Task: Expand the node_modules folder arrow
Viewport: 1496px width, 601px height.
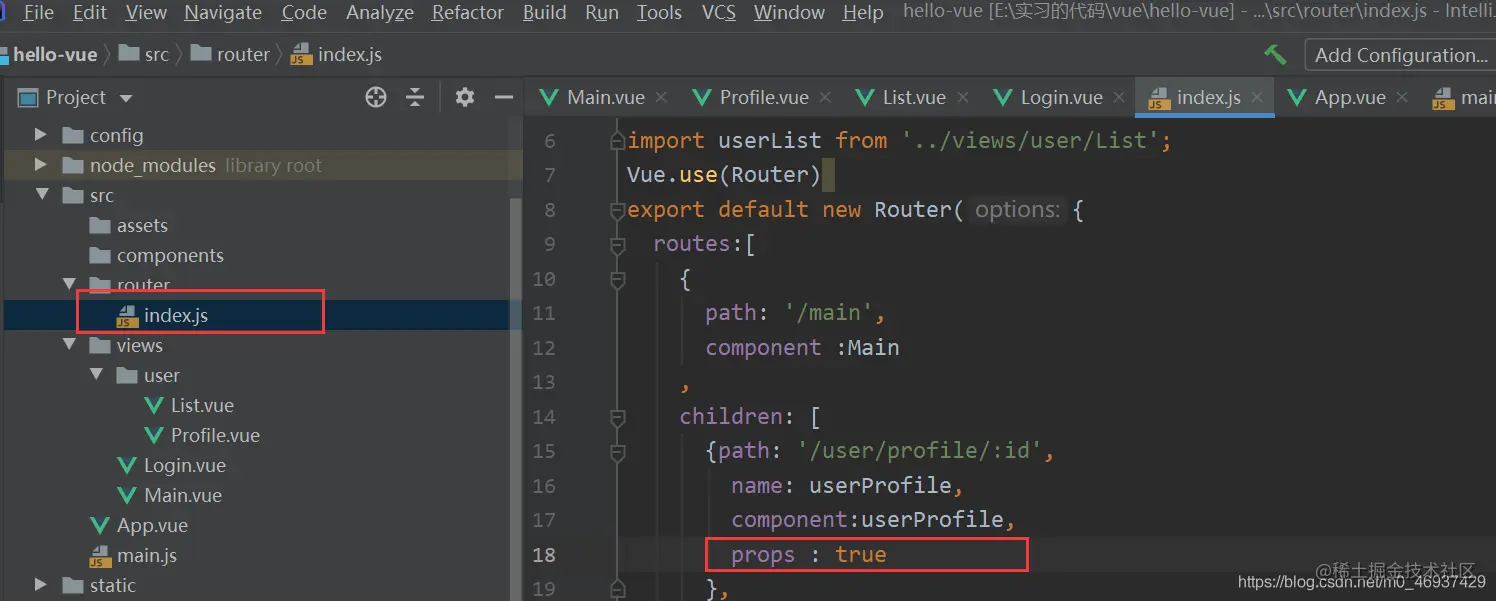Action: (x=41, y=165)
